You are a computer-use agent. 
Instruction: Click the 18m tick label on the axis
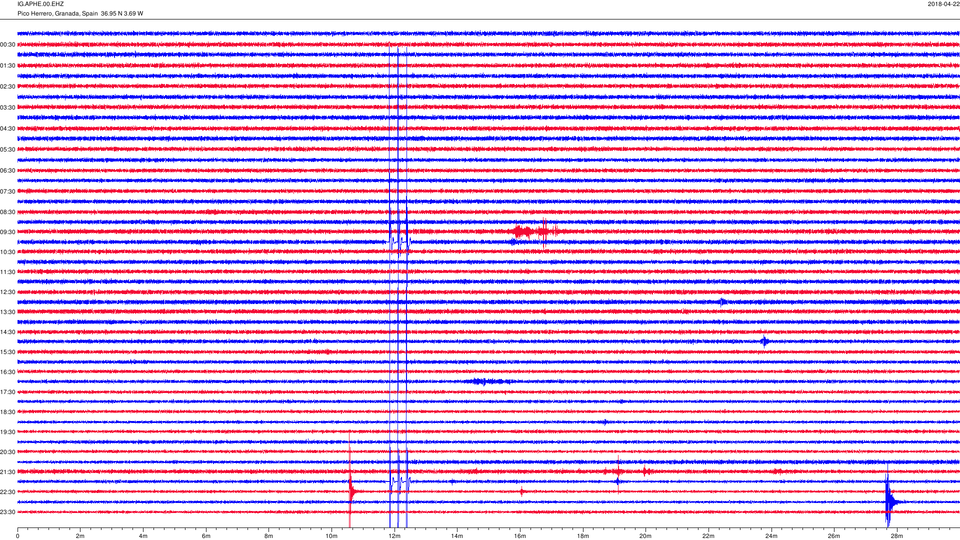coord(582,536)
